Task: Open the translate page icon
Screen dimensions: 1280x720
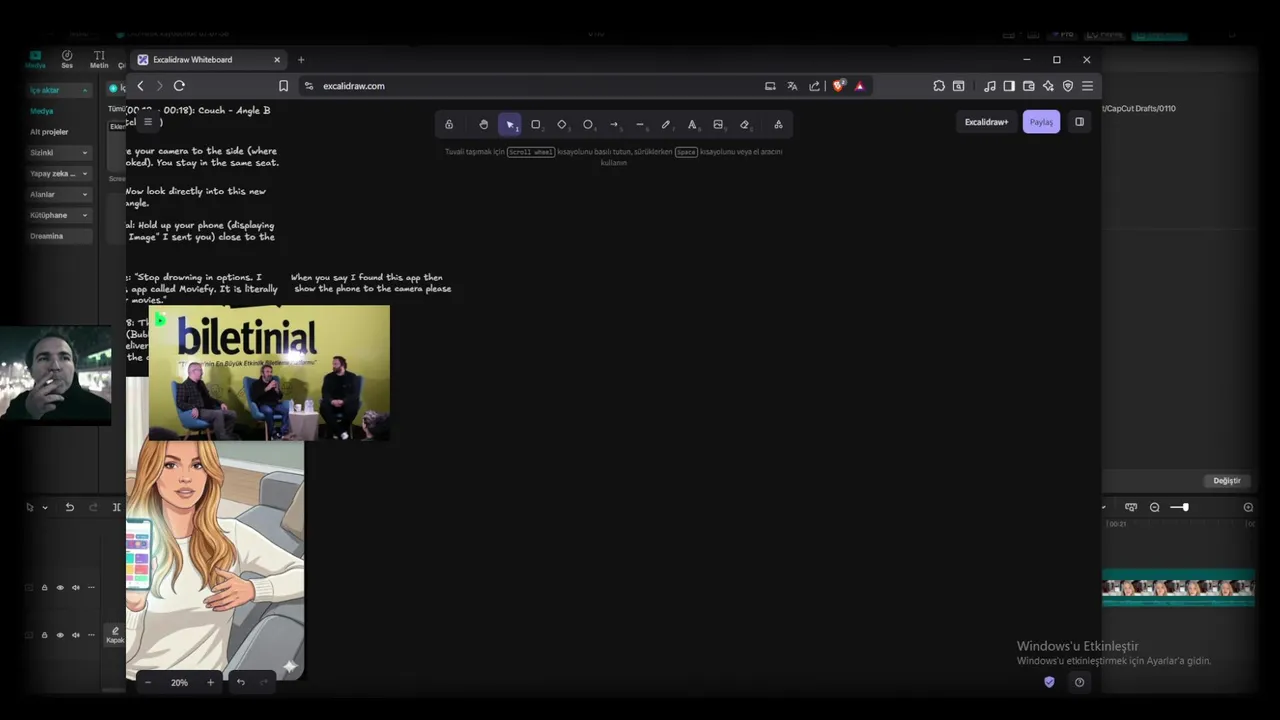Action: pyautogui.click(x=792, y=86)
